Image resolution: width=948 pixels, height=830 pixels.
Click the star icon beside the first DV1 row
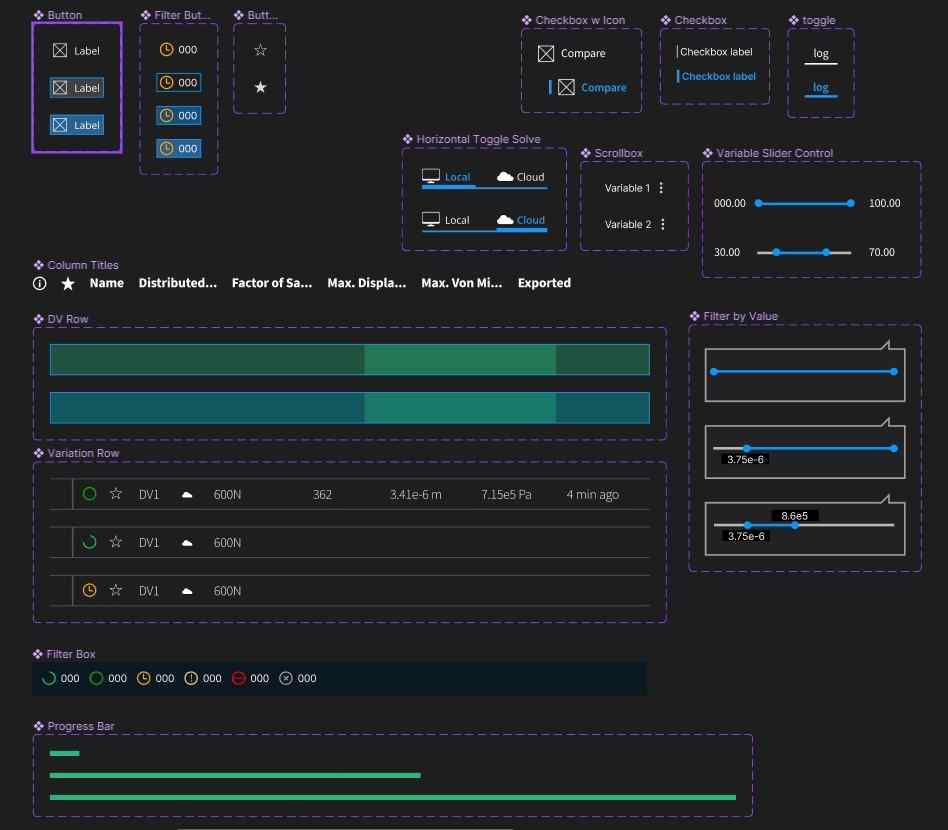coord(115,494)
